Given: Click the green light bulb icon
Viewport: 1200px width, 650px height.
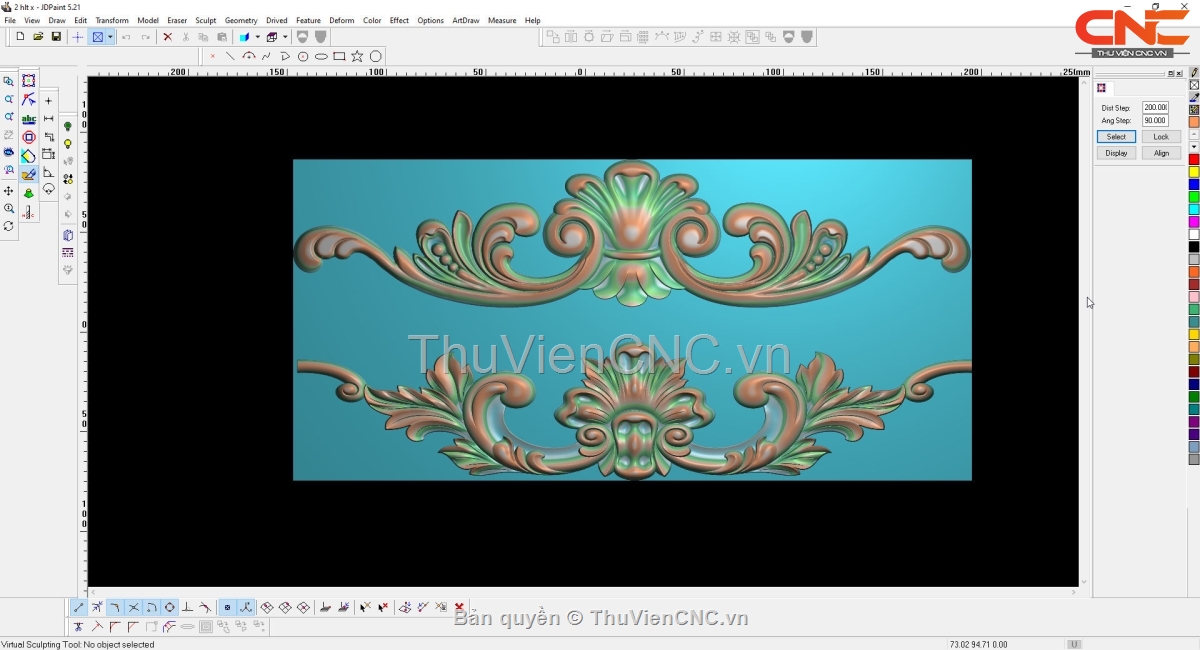Looking at the screenshot, I should tap(68, 126).
